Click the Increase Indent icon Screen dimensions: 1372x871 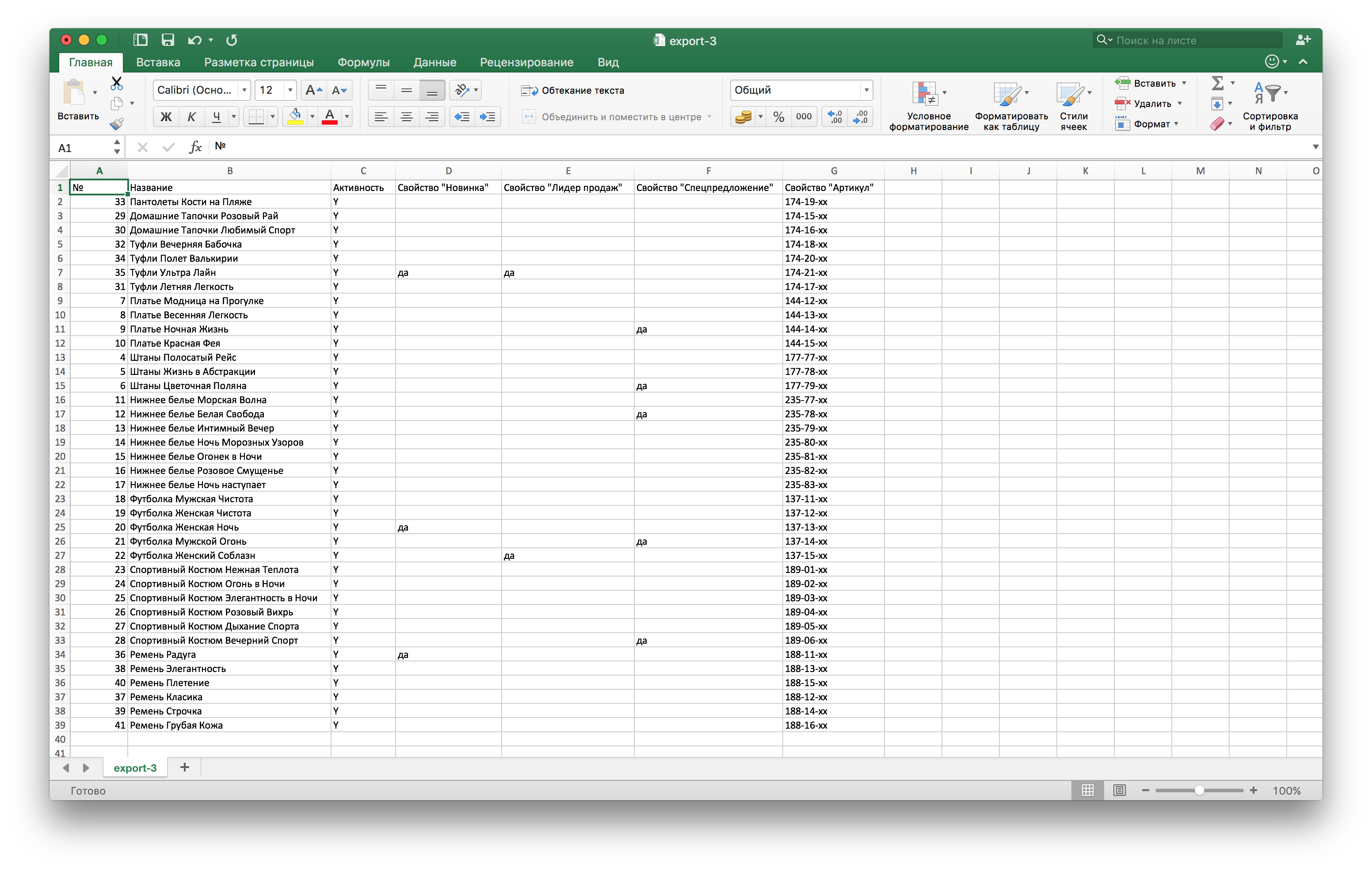click(x=488, y=117)
